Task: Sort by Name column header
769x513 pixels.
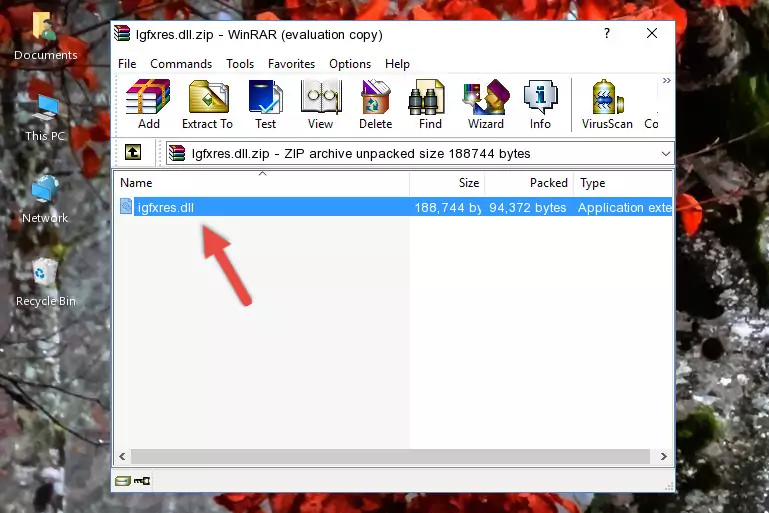Action: point(262,182)
